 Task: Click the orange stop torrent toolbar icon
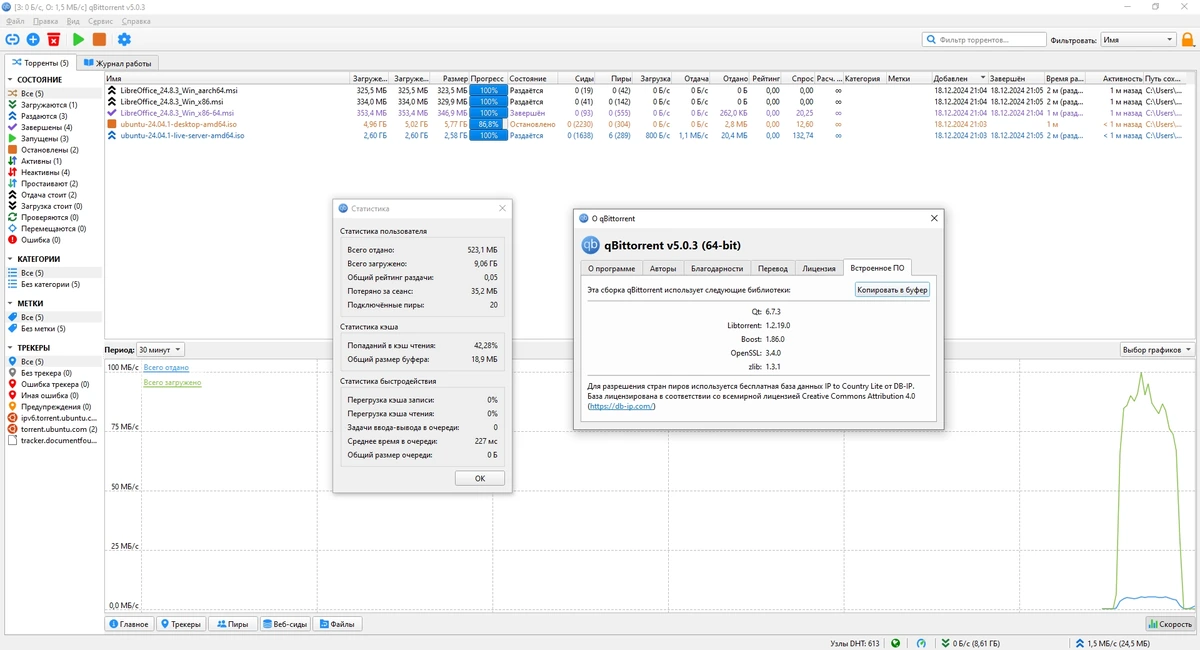click(99, 39)
